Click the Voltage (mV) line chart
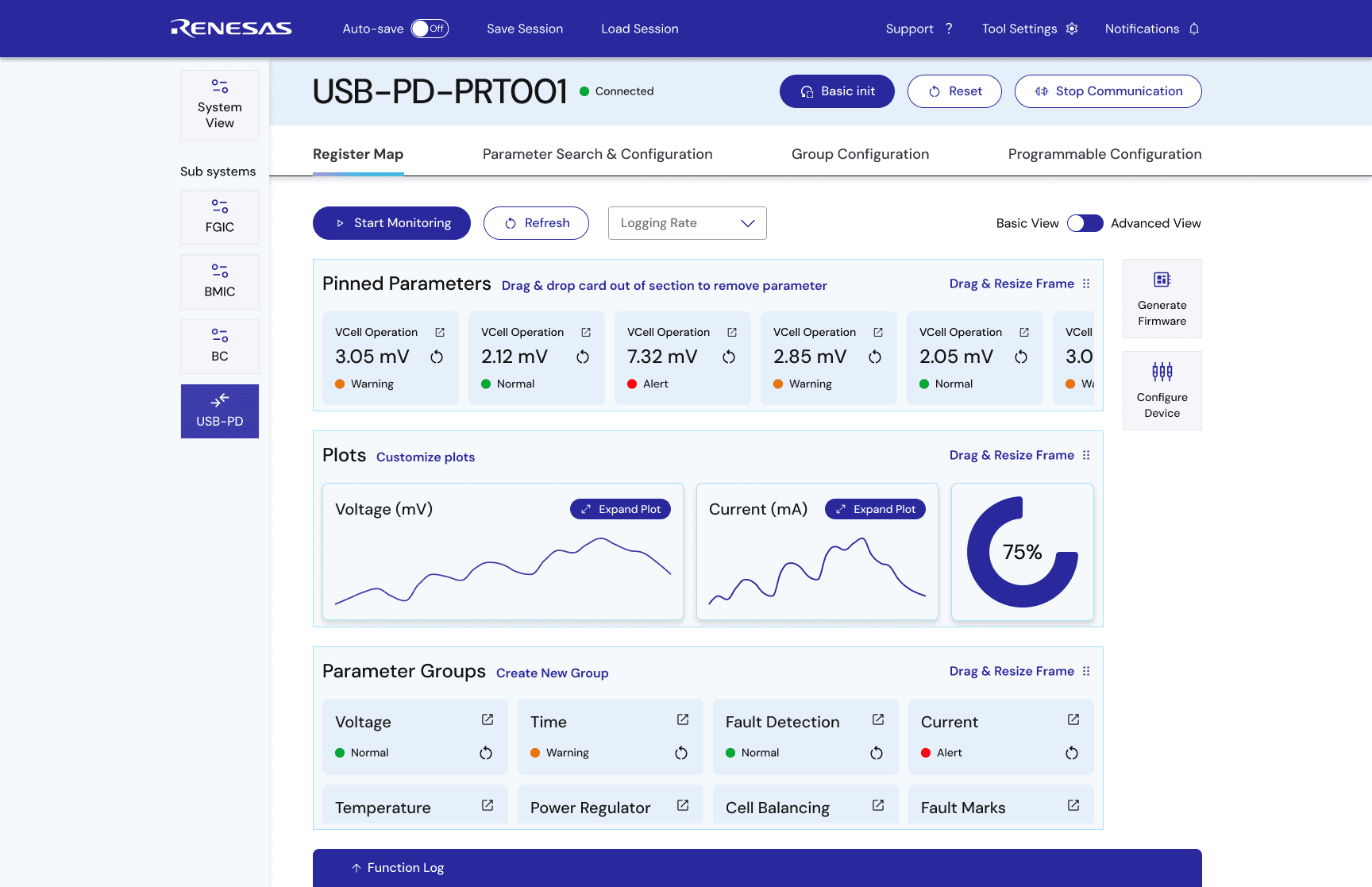Viewport: 1372px width, 887px height. pyautogui.click(x=503, y=570)
